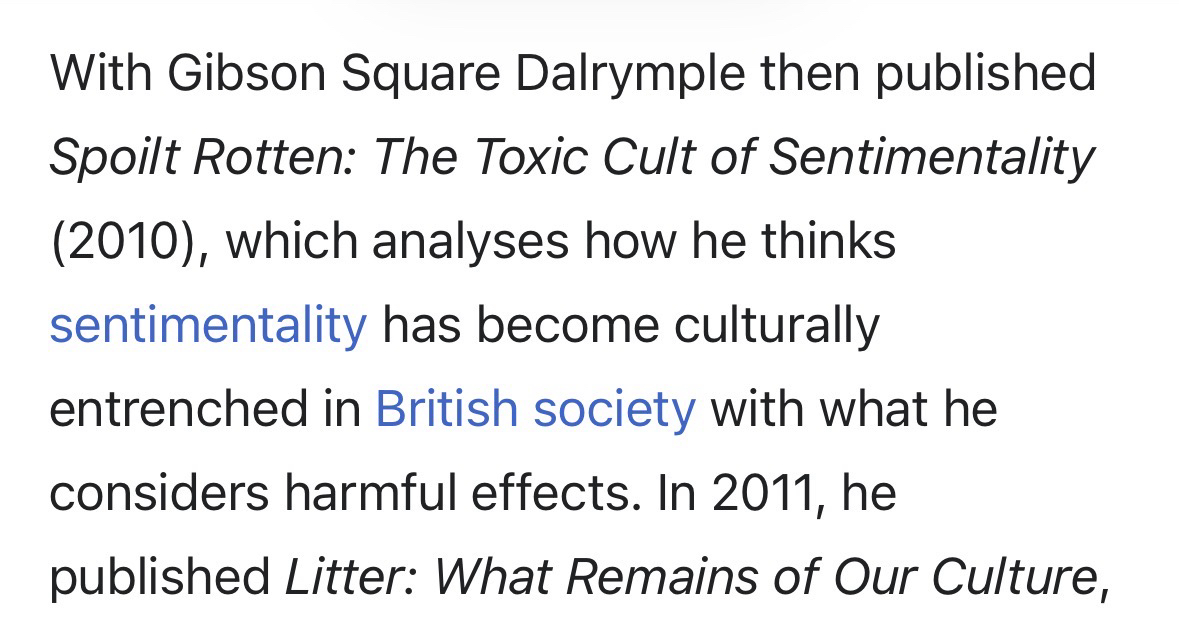Image resolution: width=1179 pixels, height=632 pixels.
Task: Open the blue sentimentality link
Action: click(x=208, y=325)
